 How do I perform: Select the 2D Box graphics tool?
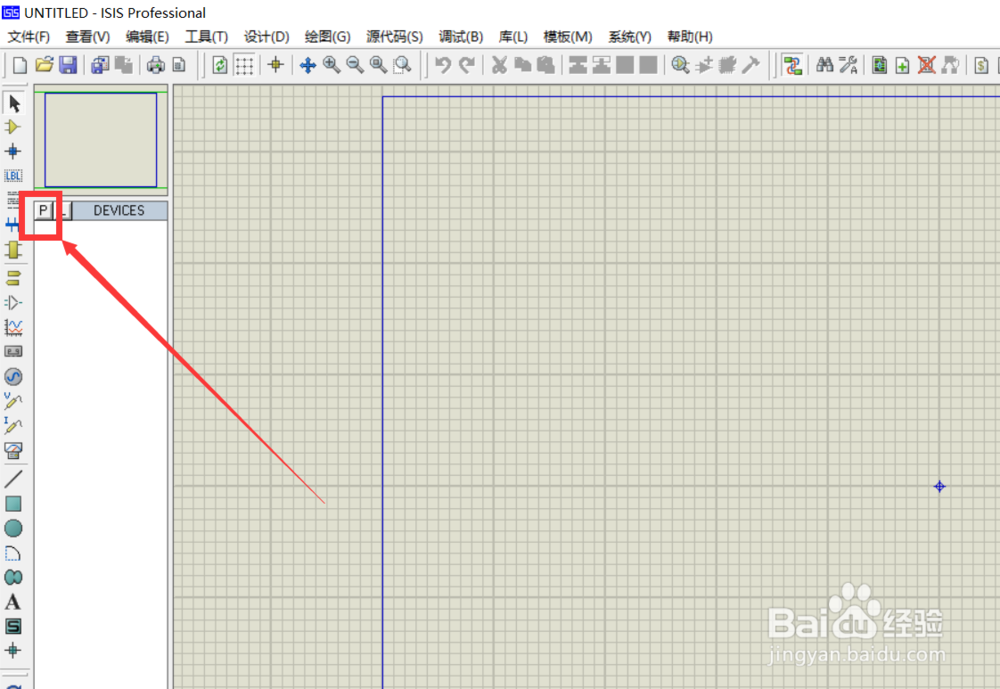point(13,503)
